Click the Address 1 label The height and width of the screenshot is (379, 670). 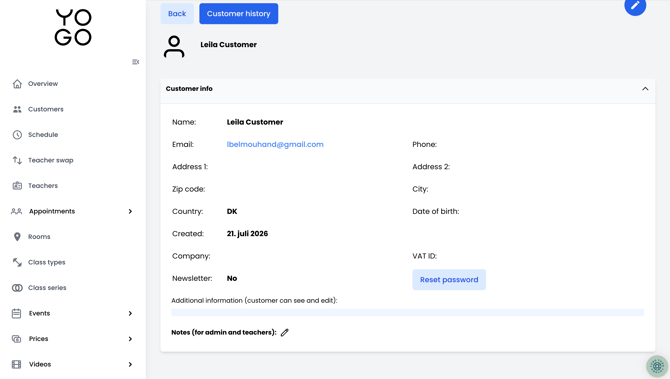click(x=190, y=167)
